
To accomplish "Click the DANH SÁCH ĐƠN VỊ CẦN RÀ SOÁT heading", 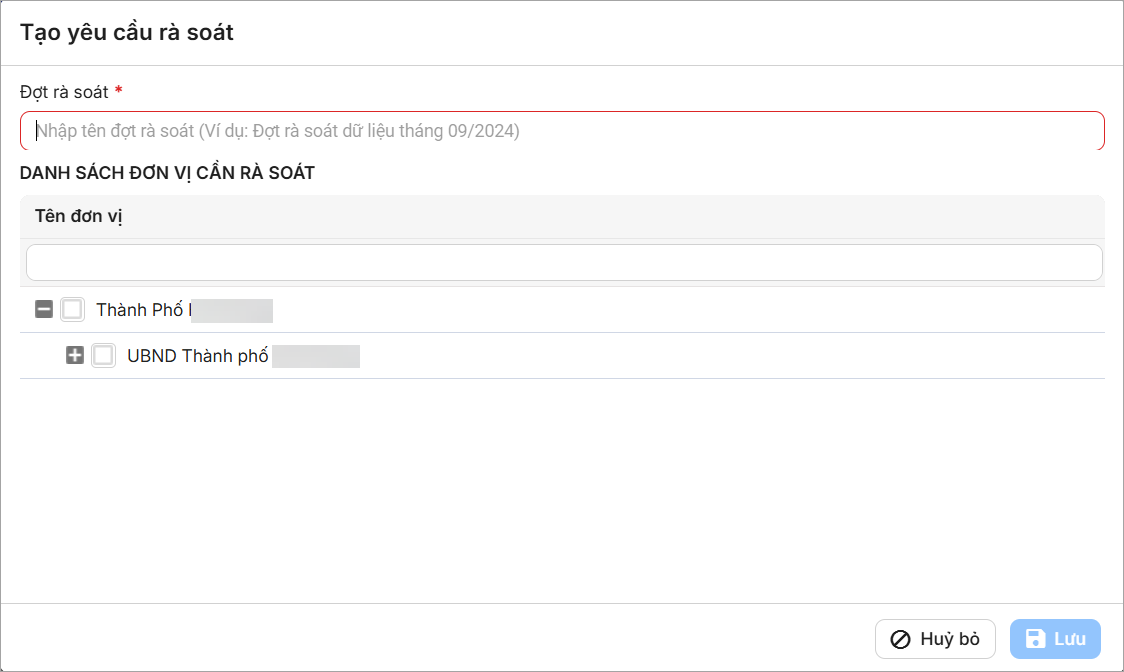I will (x=167, y=173).
